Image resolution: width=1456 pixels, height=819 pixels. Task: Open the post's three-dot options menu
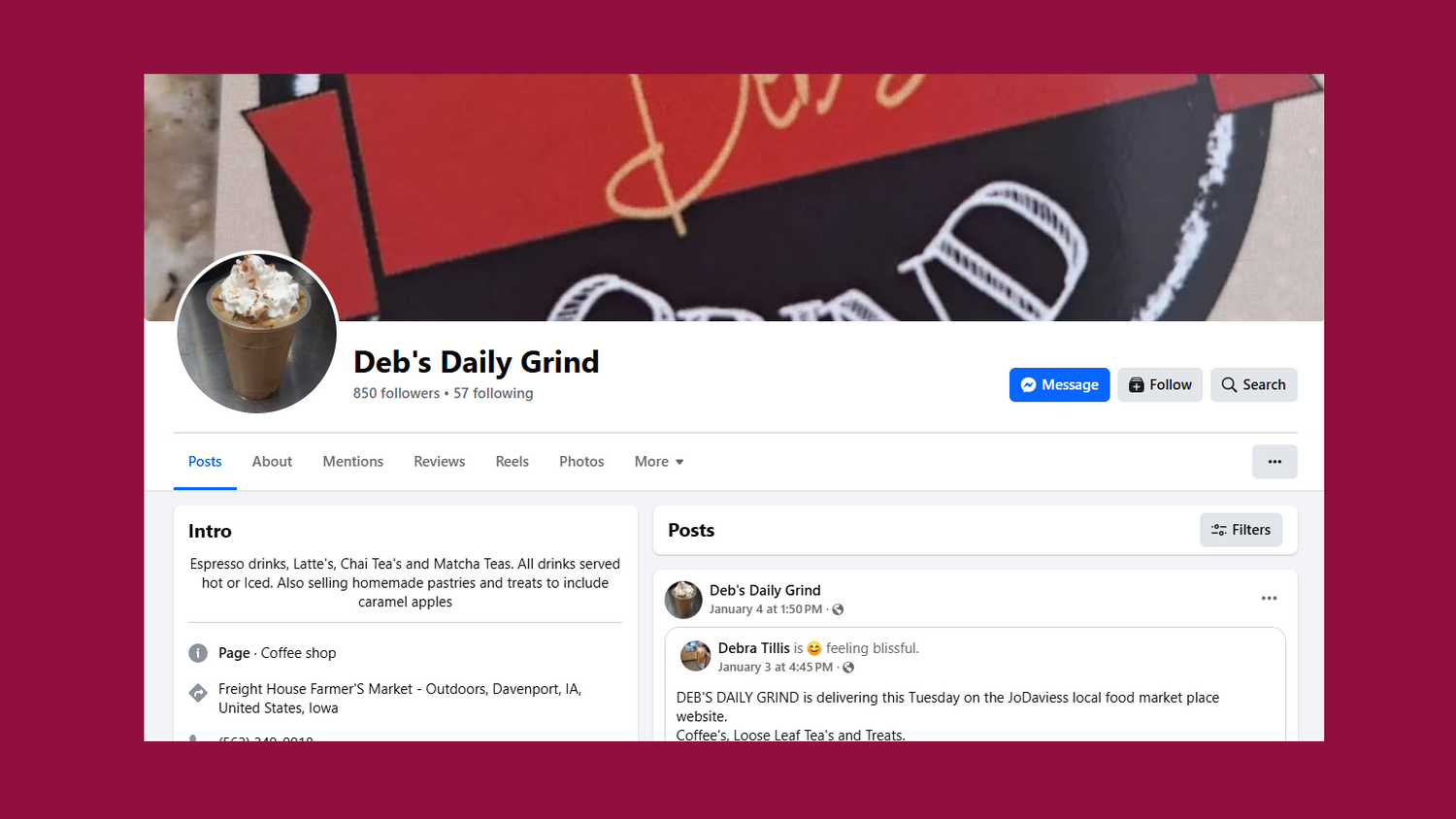(1269, 599)
